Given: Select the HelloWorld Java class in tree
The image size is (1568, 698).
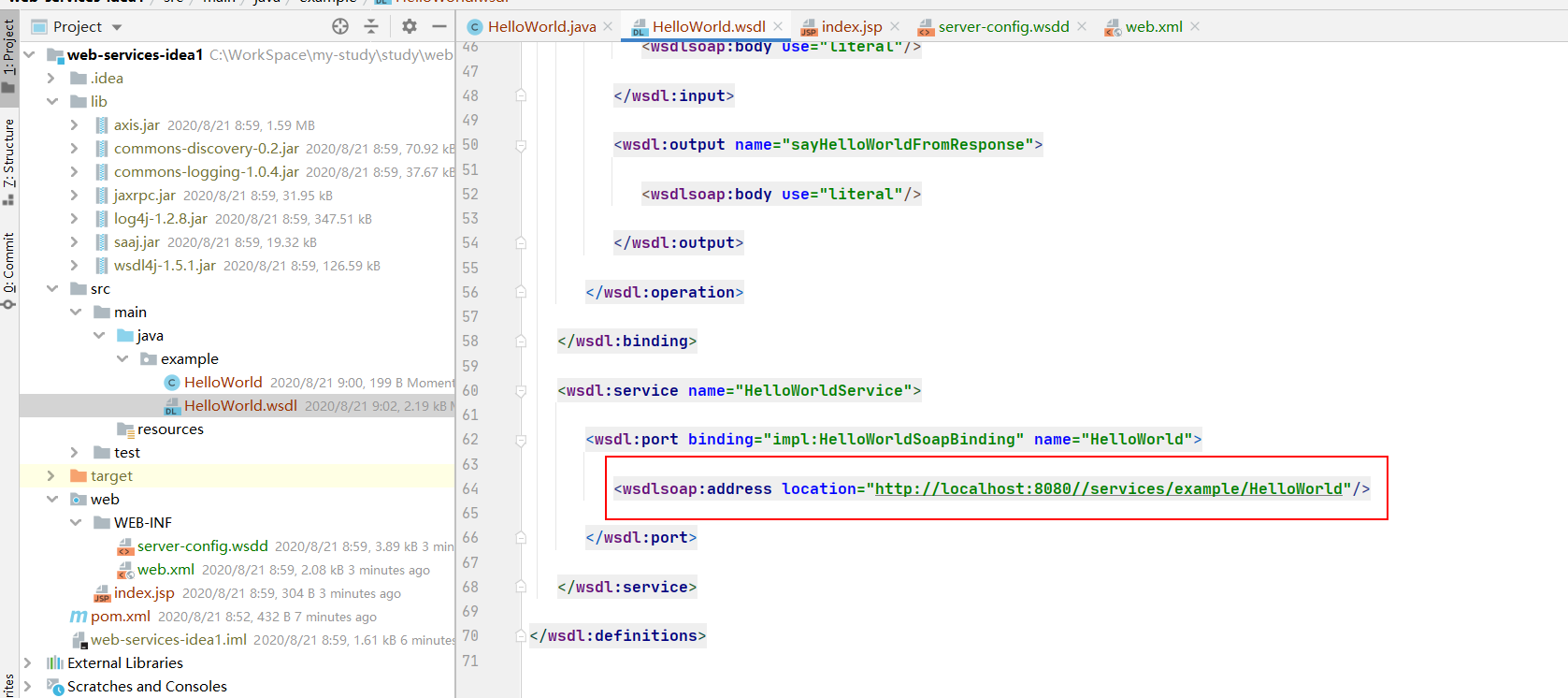Looking at the screenshot, I should coord(223,382).
